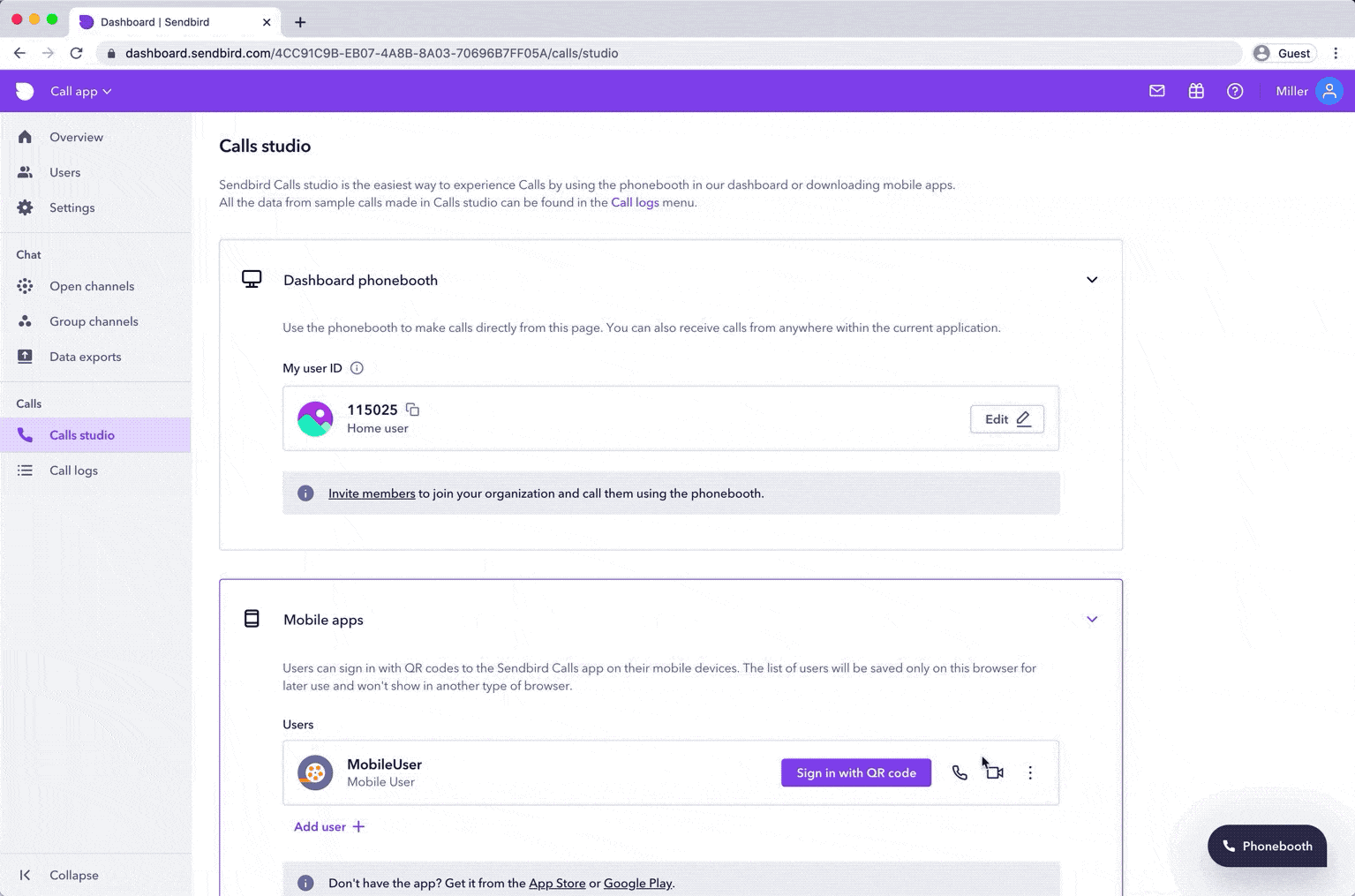The width and height of the screenshot is (1355, 896).
Task: Click the Invite members link
Action: (x=372, y=493)
